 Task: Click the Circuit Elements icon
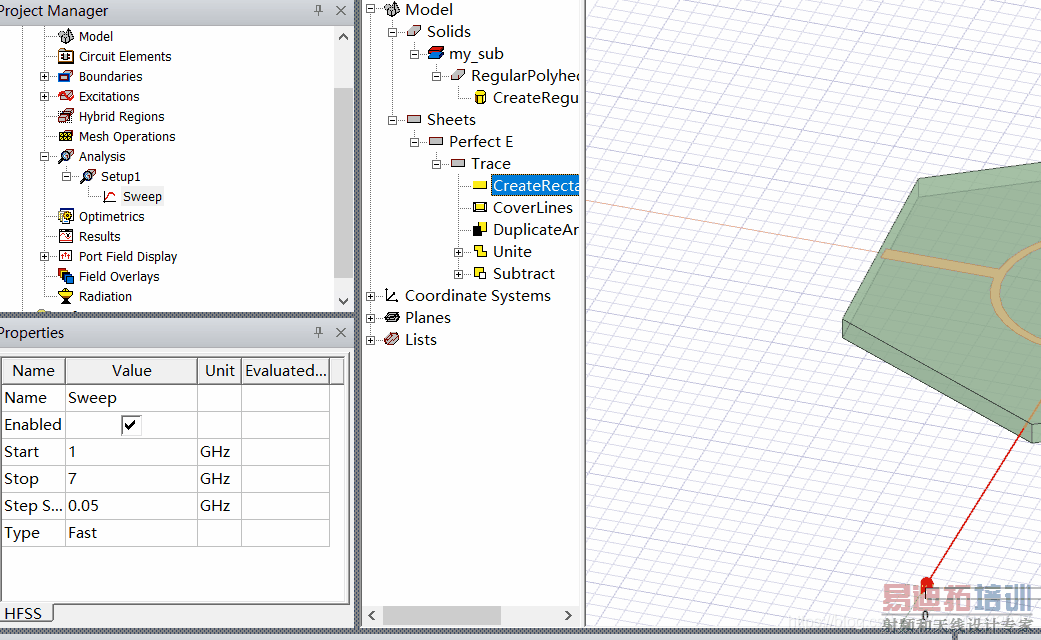66,56
